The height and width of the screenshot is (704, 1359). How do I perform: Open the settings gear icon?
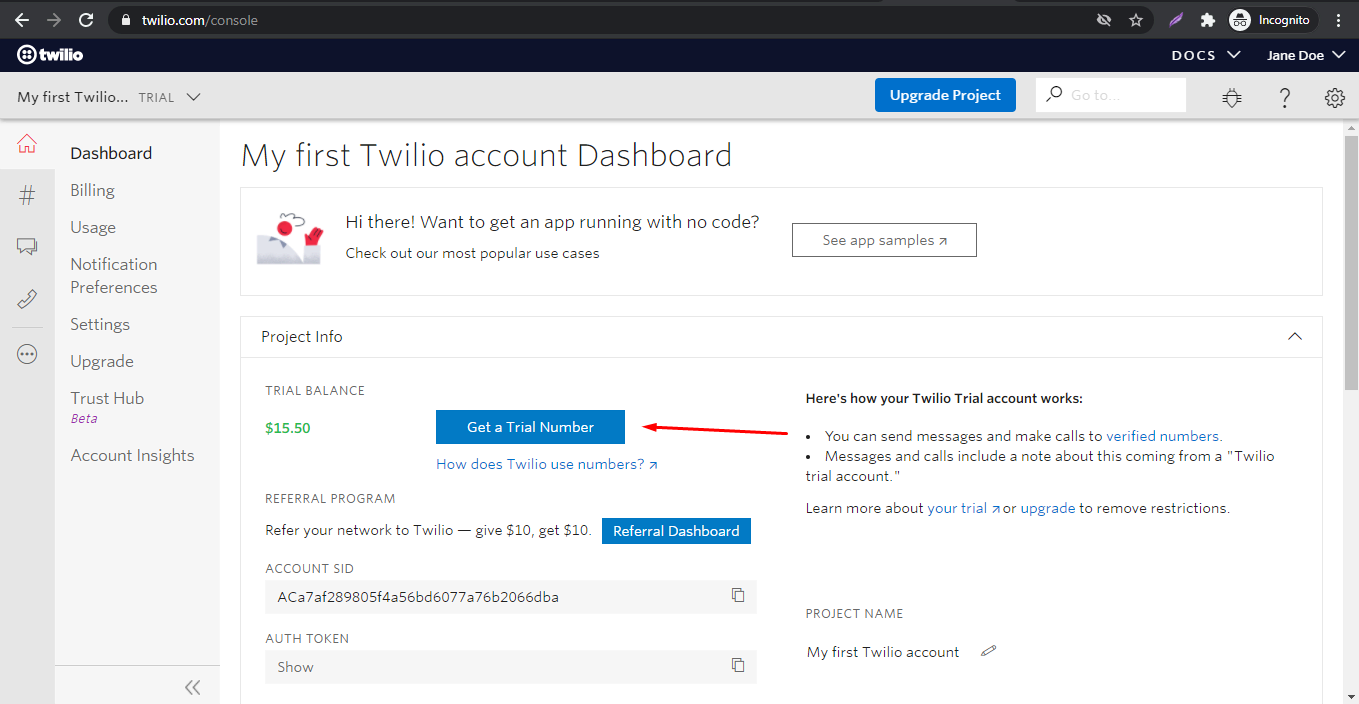click(x=1334, y=97)
